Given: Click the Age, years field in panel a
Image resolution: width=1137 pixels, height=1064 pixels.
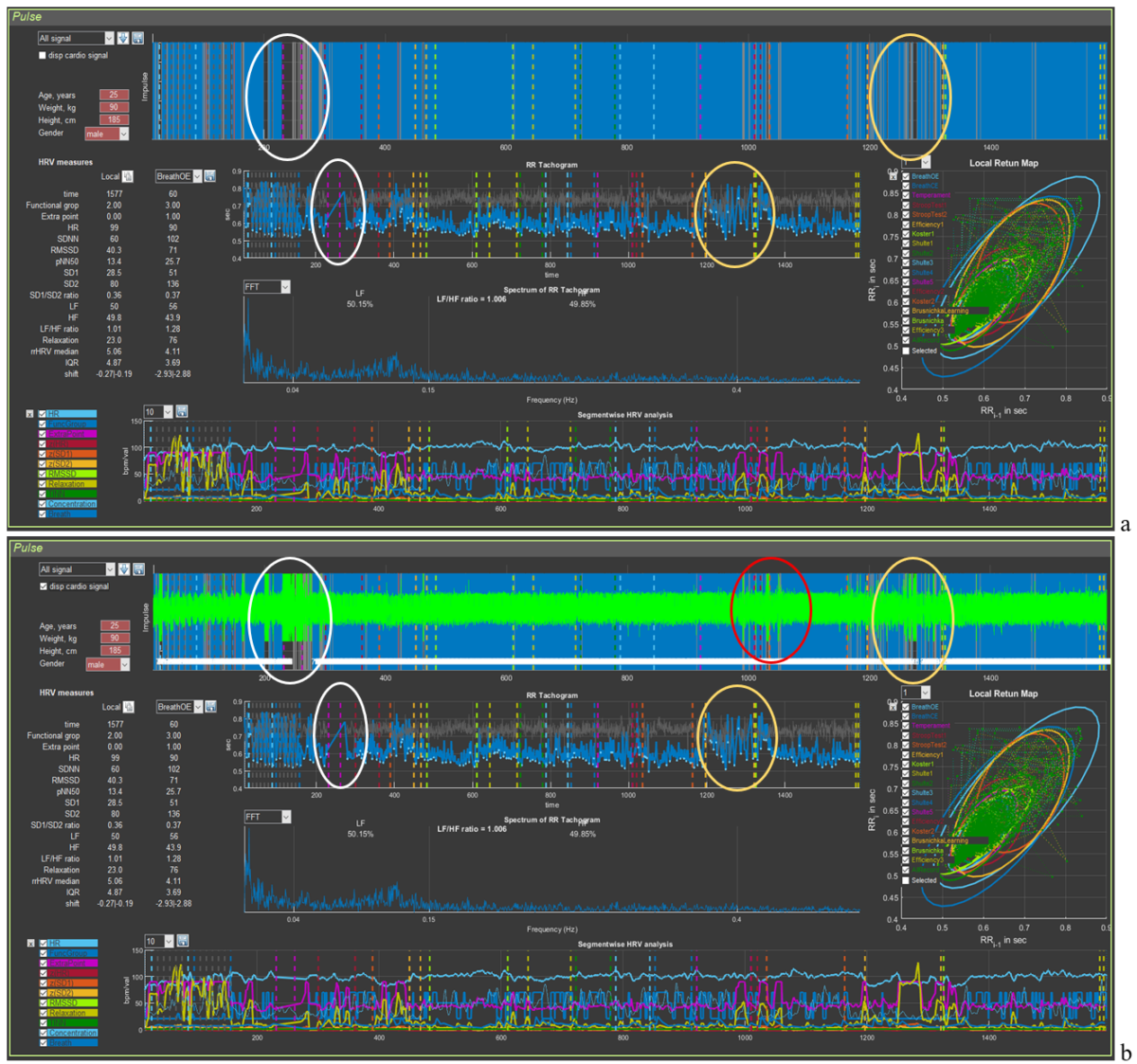Looking at the screenshot, I should [114, 95].
